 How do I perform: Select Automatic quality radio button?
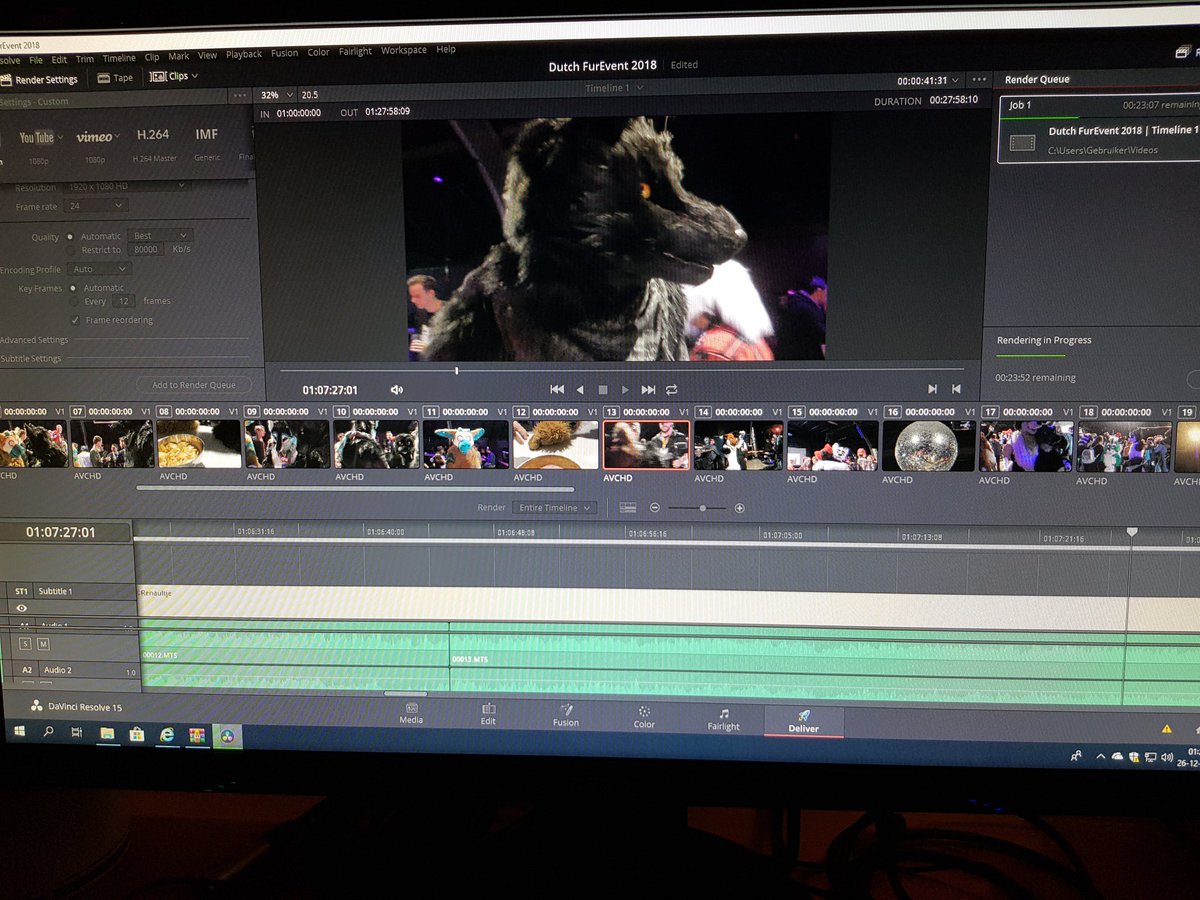coord(70,237)
